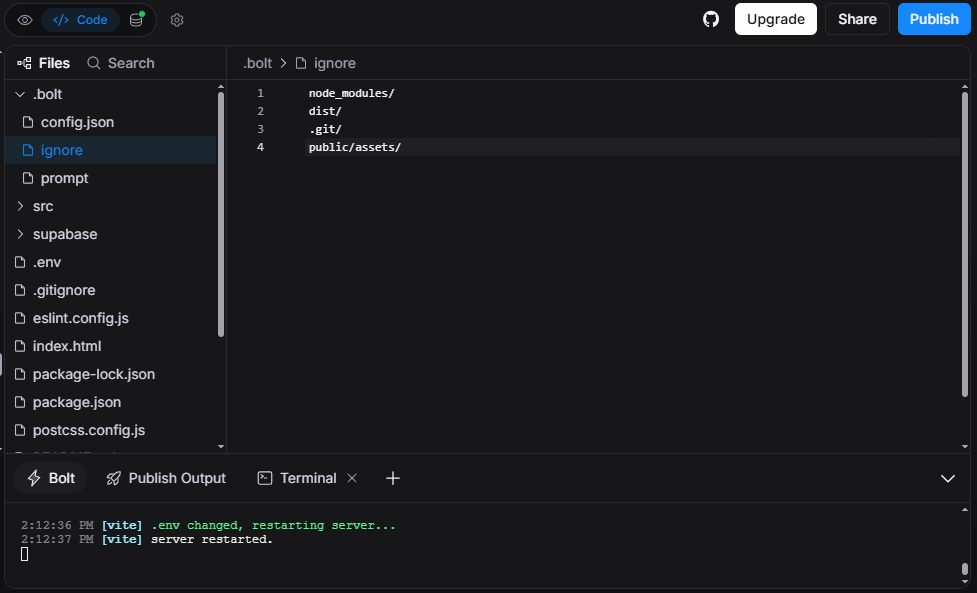Click the file icon beside postcss.config.js
This screenshot has width=977, height=593.
point(20,430)
